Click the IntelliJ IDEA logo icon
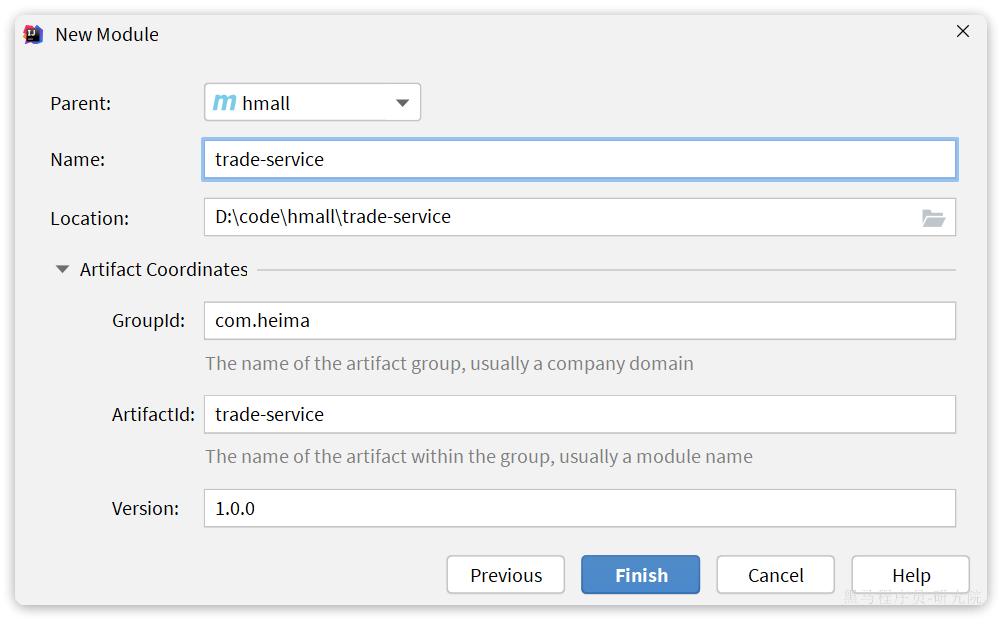The width and height of the screenshot is (1002, 622). (x=33, y=34)
